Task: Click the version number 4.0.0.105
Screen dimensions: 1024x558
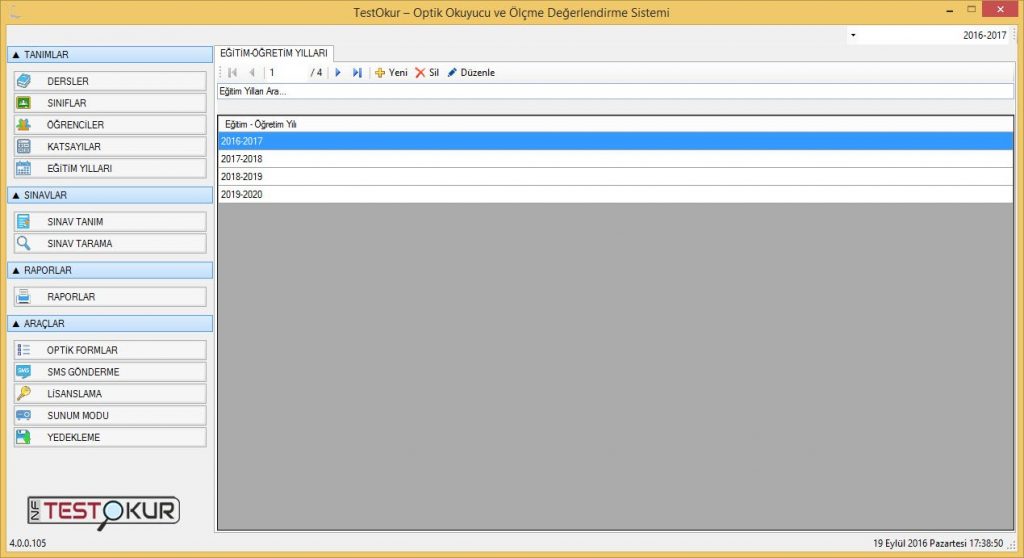Action: pos(27,543)
